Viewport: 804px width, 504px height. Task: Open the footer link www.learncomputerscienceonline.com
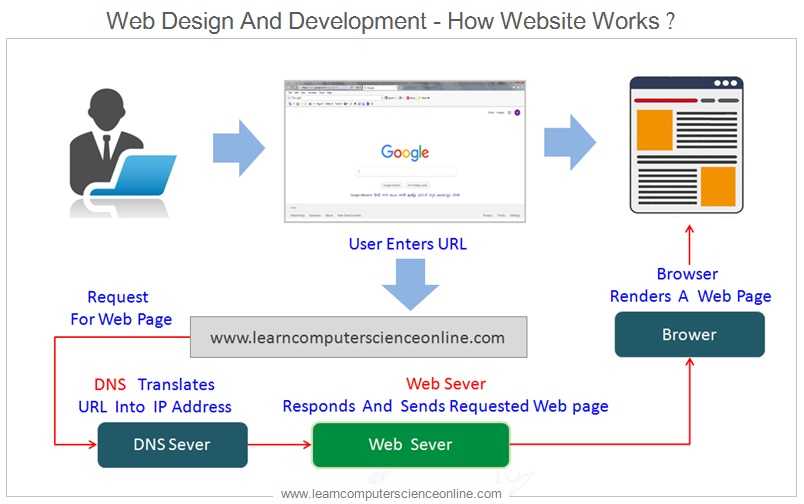tap(391, 494)
